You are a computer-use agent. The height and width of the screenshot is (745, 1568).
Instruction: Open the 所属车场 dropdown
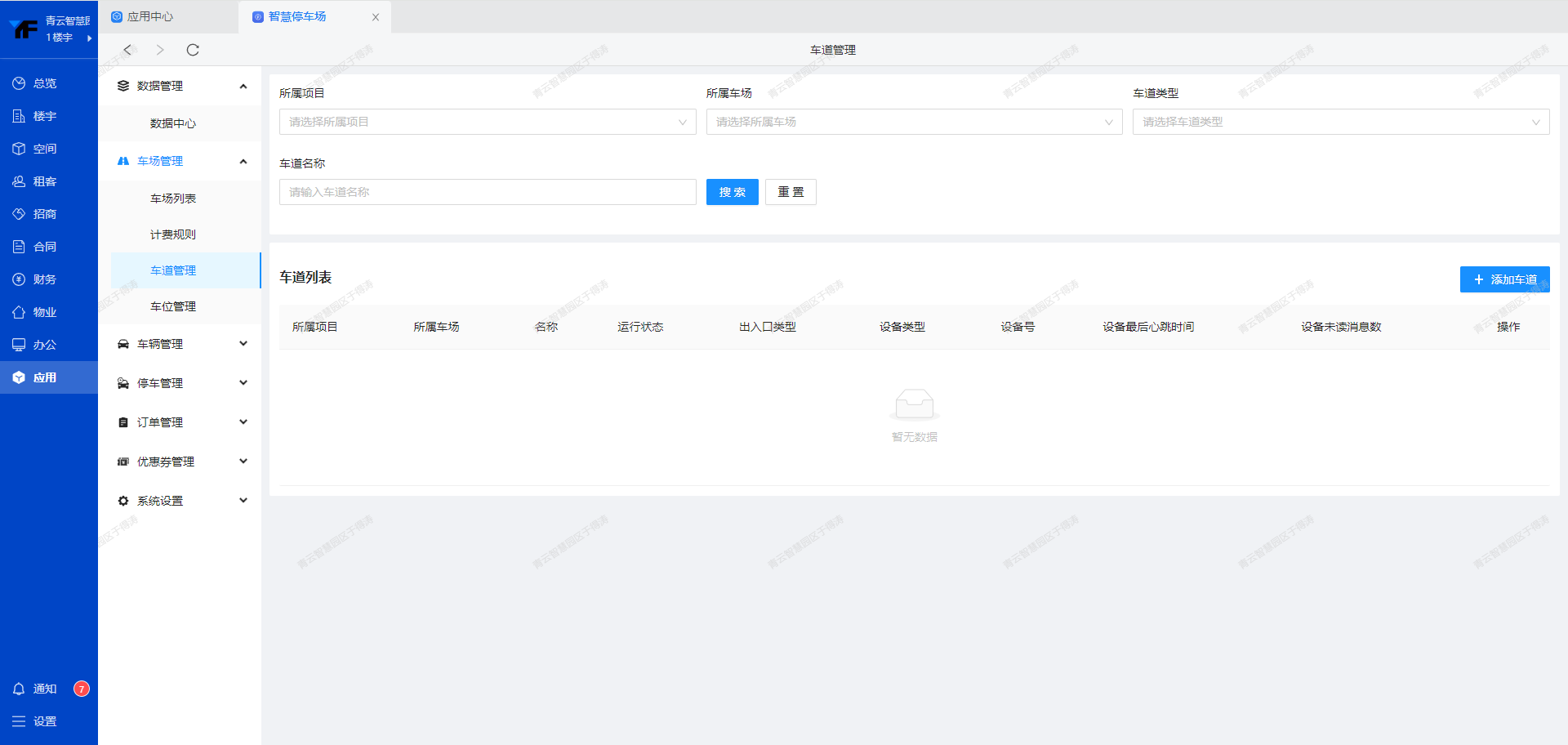(913, 122)
